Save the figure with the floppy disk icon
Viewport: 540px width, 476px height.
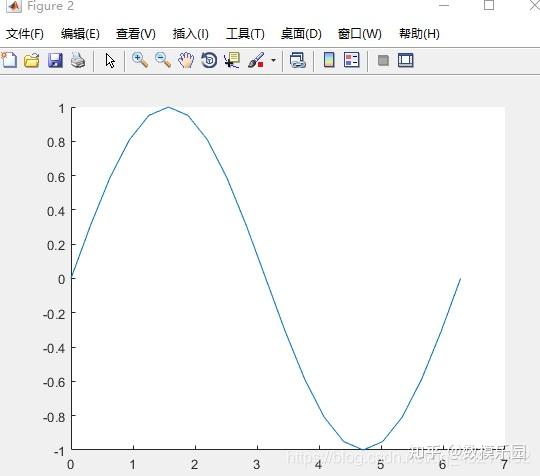(55, 61)
